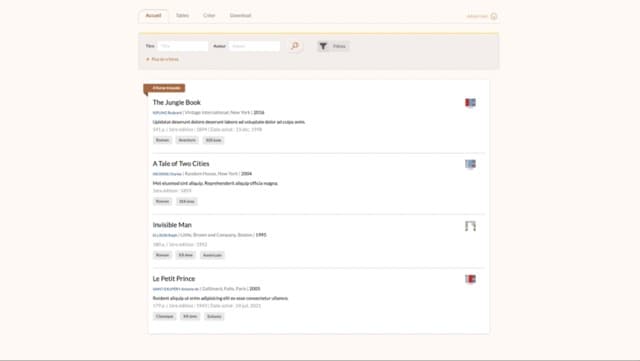Select the Classique tag under Le Petit Prince

coord(164,316)
